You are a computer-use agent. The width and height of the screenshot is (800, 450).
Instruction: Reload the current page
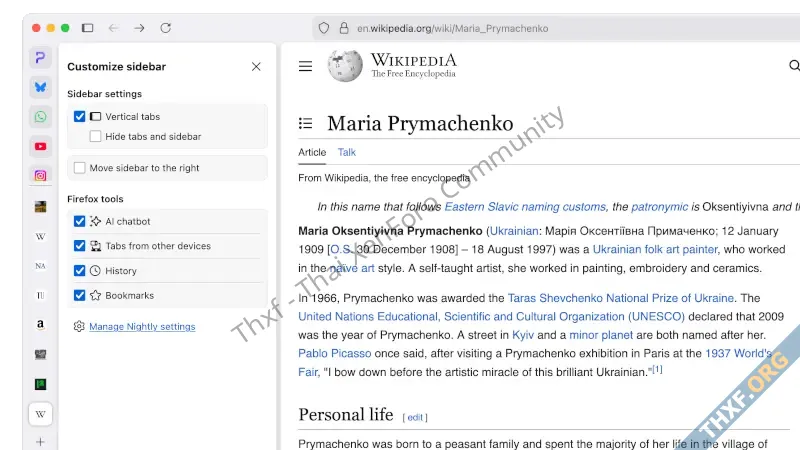coord(165,28)
